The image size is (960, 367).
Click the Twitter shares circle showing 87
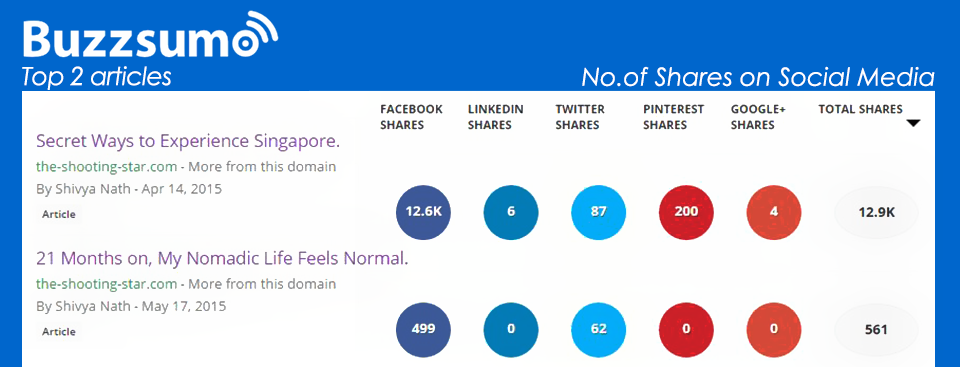(x=598, y=212)
